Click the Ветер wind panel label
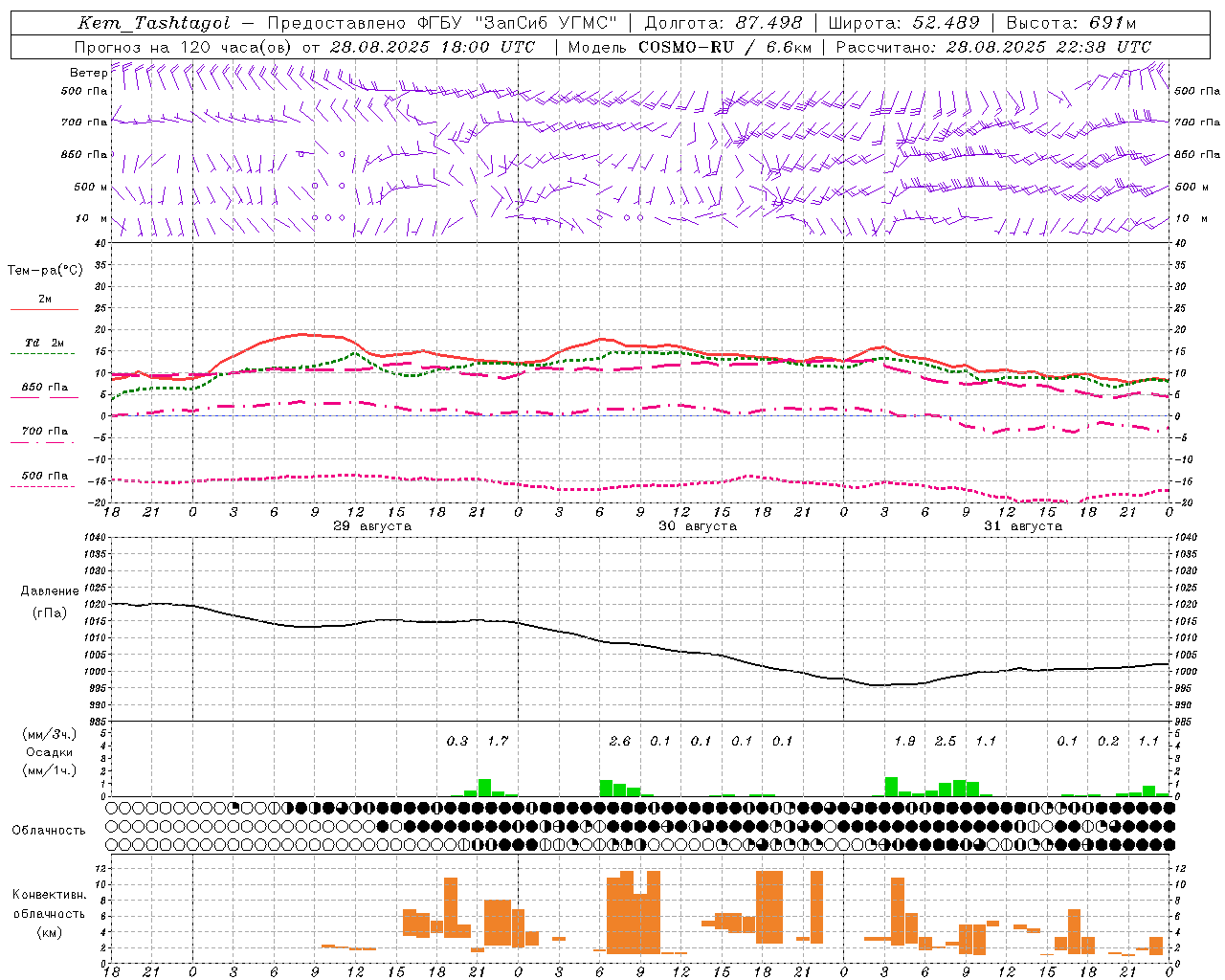This screenshot has width=1225, height=980. pyautogui.click(x=88, y=73)
